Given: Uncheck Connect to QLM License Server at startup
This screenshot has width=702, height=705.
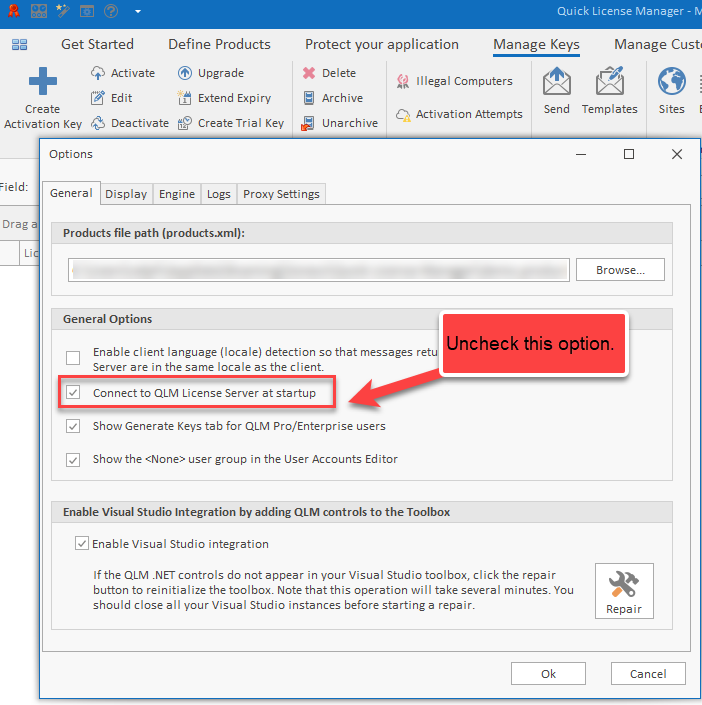Looking at the screenshot, I should (73, 392).
